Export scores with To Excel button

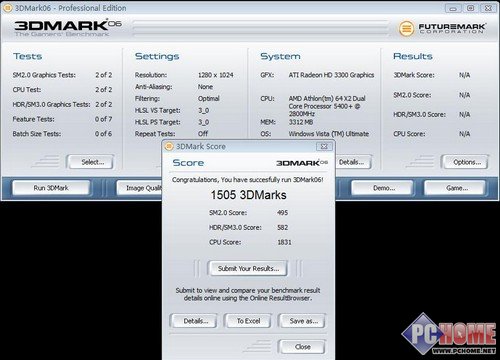pos(248,321)
